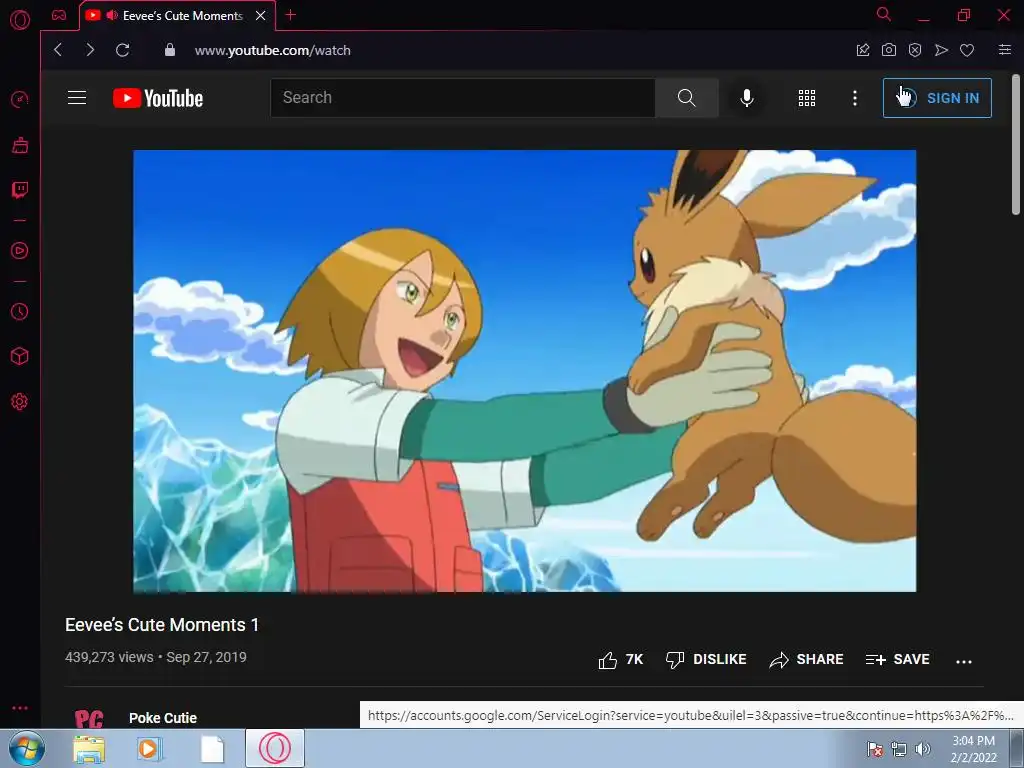This screenshot has height=768, width=1024.
Task: Open a new tab with plus
Action: click(291, 15)
